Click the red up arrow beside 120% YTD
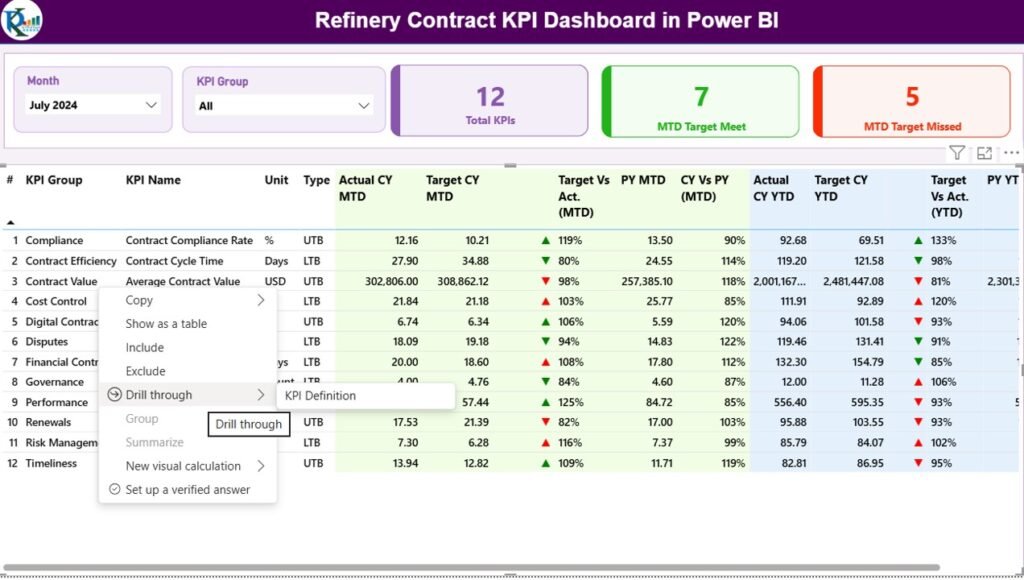The width and height of the screenshot is (1024, 580). pyautogui.click(x=918, y=301)
